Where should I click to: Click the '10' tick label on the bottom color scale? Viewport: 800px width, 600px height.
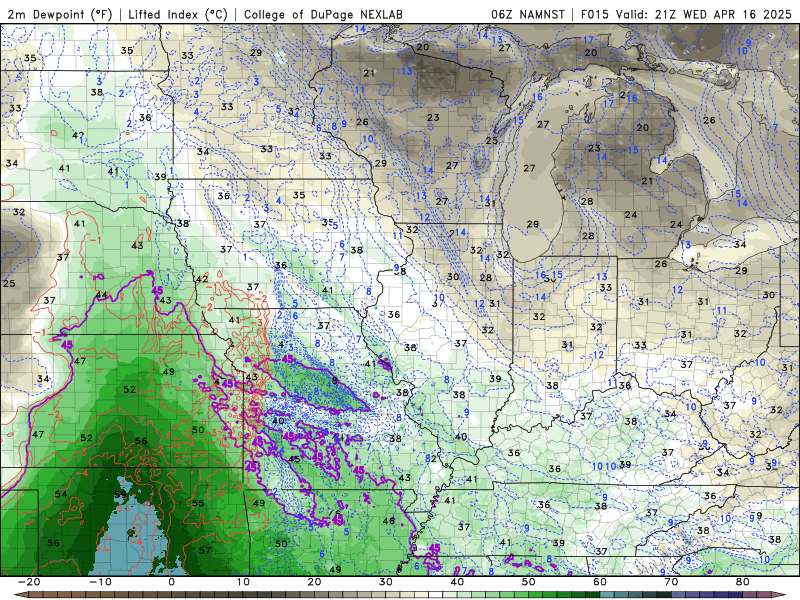tap(243, 582)
